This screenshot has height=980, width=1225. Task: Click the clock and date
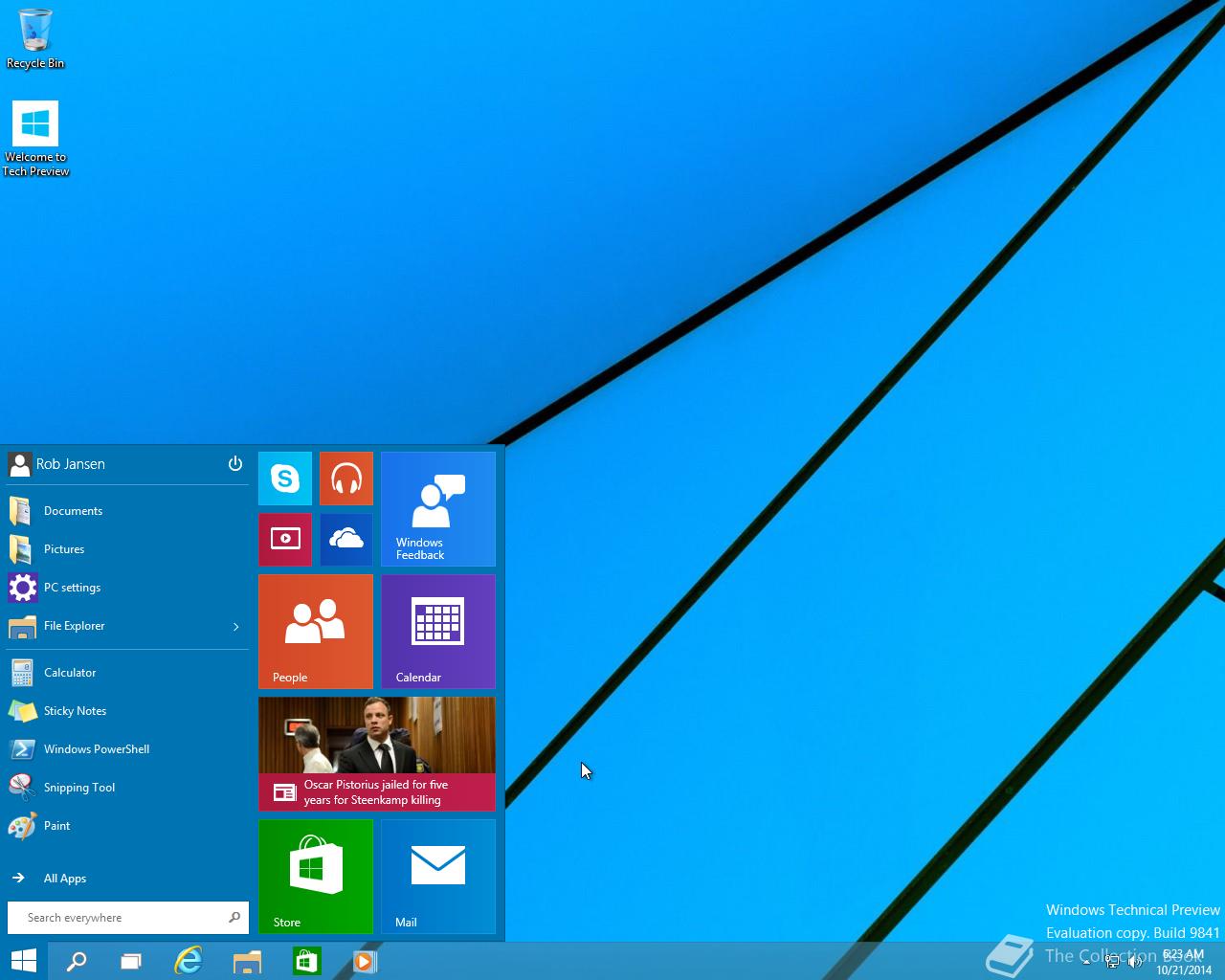click(1184, 962)
